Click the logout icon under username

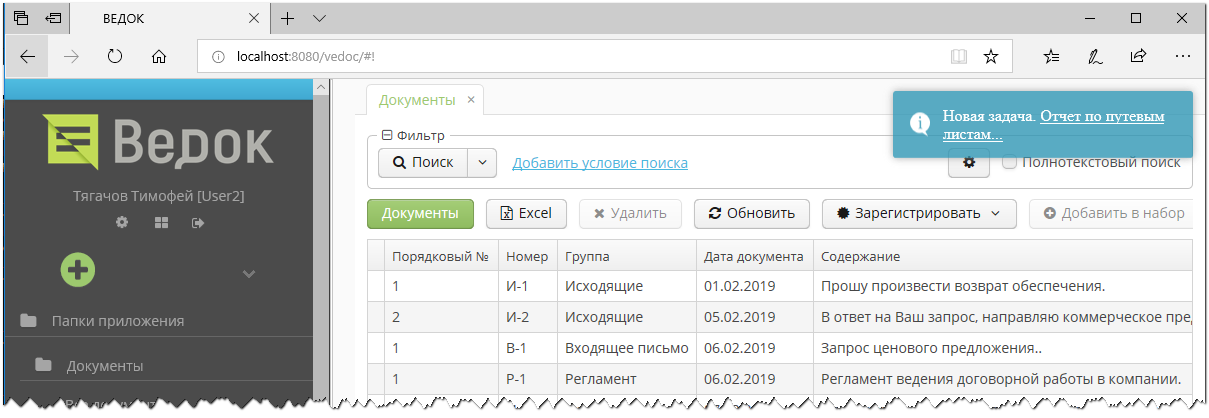coord(198,222)
